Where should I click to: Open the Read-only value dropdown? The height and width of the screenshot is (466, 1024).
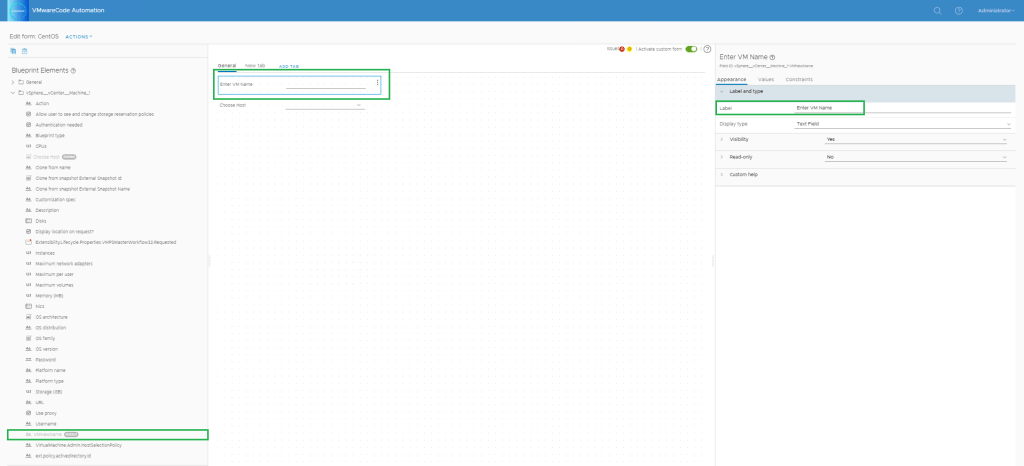pos(915,157)
